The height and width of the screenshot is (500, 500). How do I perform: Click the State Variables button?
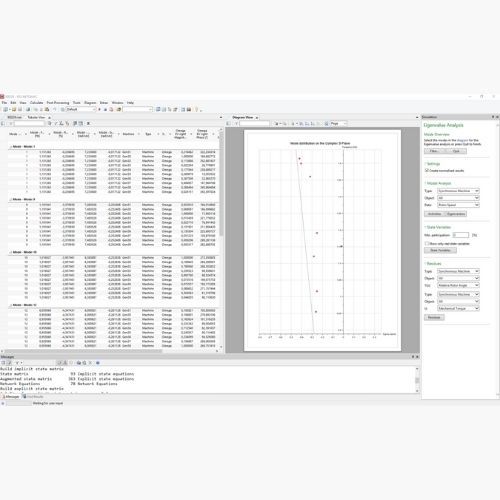440,250
